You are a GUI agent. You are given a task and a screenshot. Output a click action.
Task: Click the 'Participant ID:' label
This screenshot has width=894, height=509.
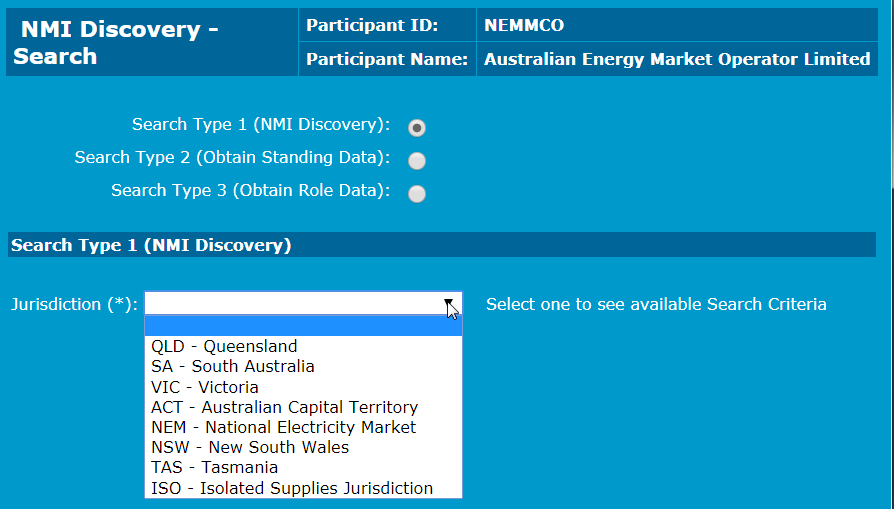[372, 25]
